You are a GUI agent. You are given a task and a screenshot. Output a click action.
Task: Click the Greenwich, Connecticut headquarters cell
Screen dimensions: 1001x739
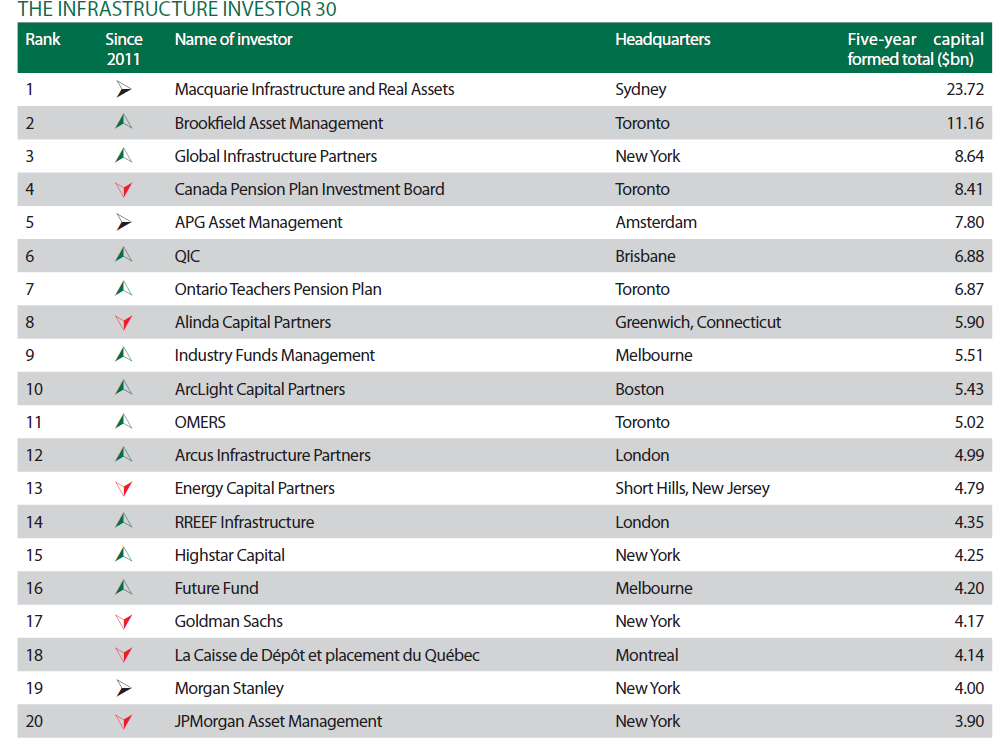coord(698,322)
